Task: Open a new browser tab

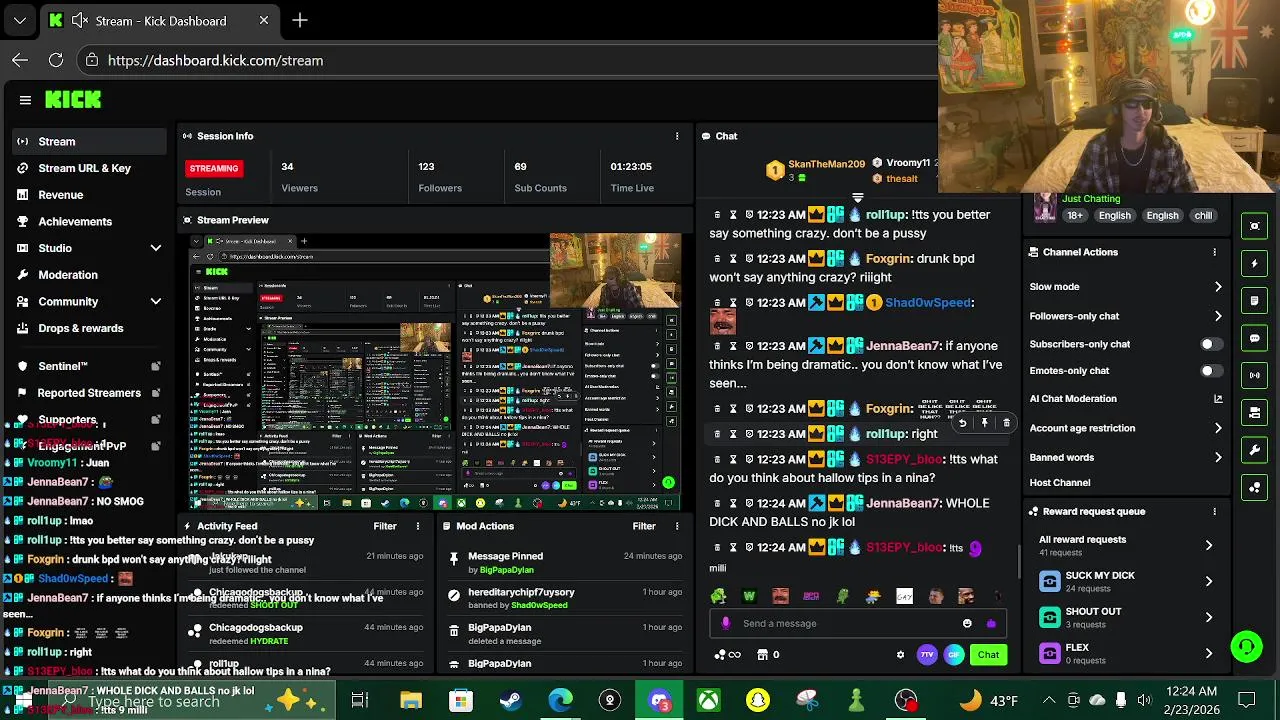Action: coord(300,20)
